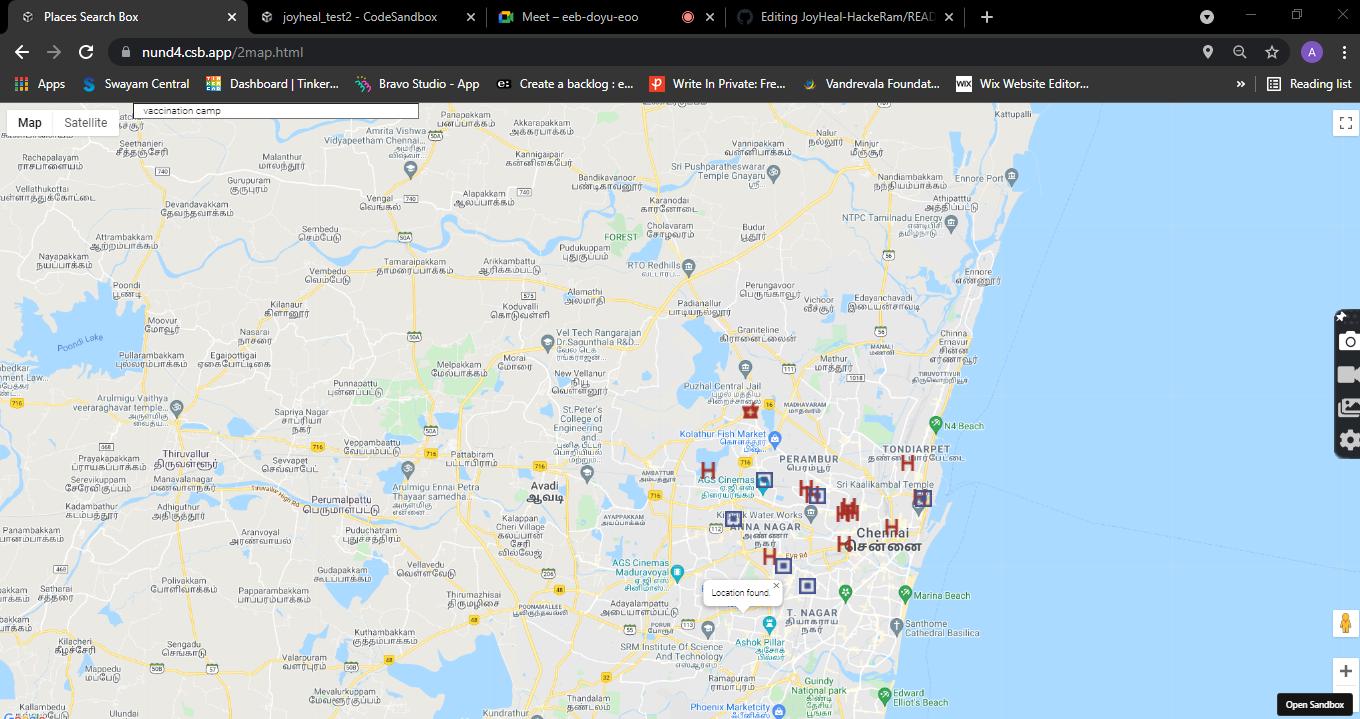Select the Map view button

[30, 123]
